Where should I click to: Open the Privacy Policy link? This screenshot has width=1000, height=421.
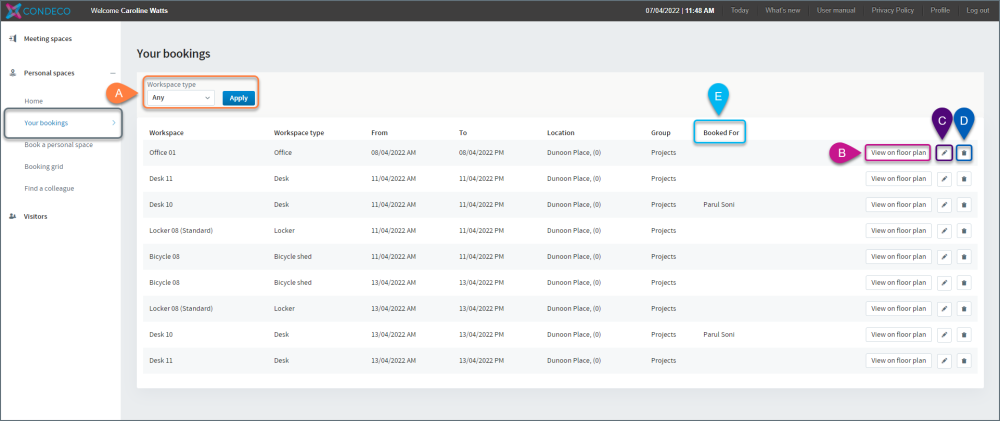click(x=893, y=11)
